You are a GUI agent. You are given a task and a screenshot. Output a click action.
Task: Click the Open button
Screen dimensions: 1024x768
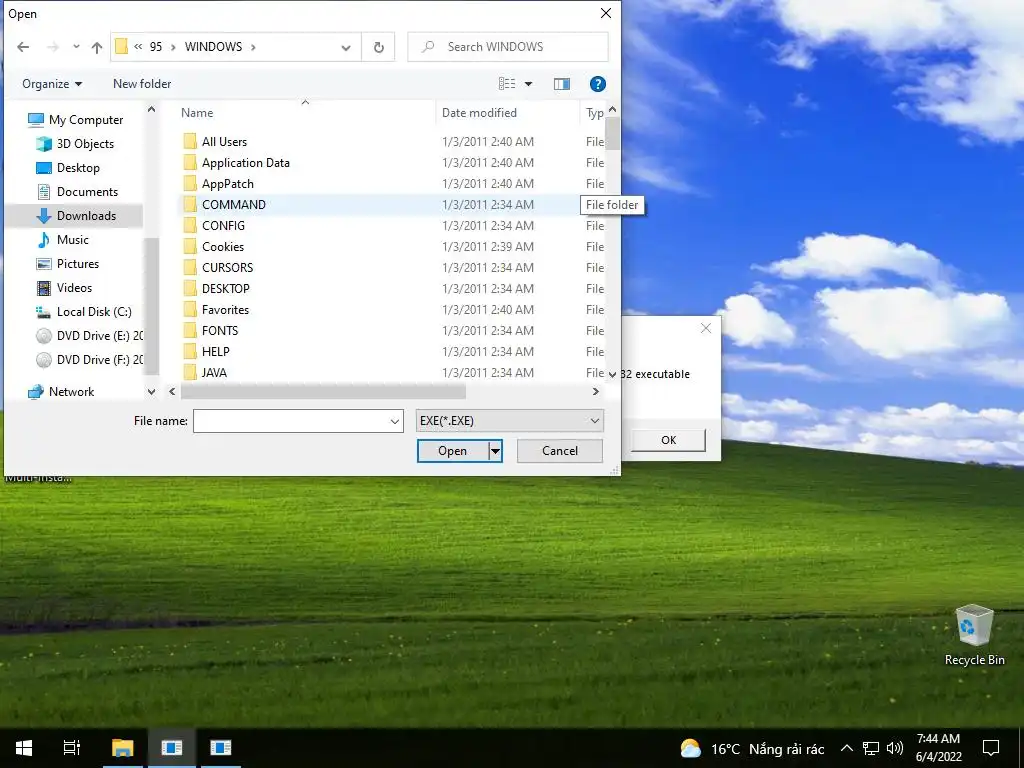coord(453,451)
